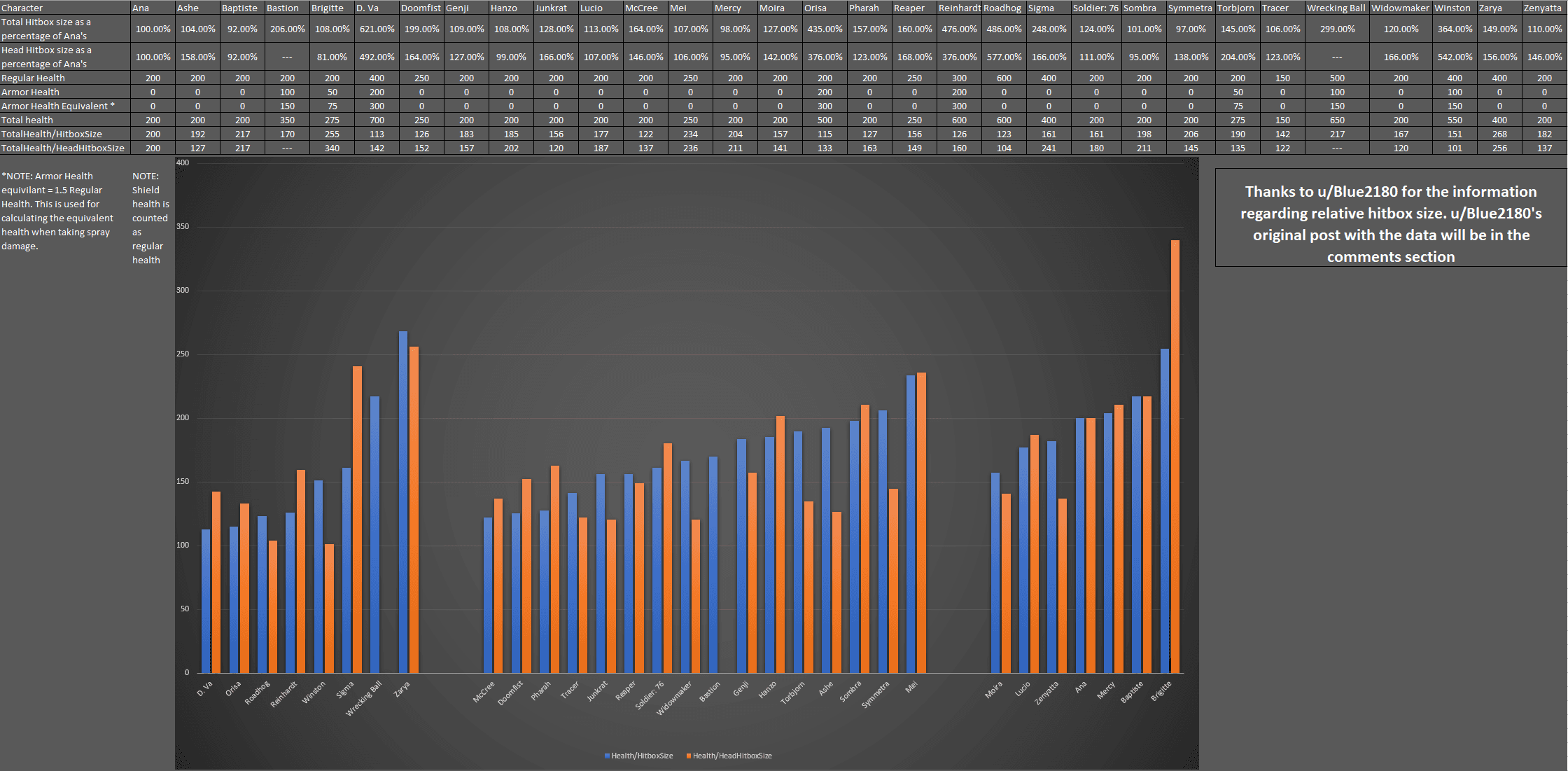Select the 'Thanks to u/Blue2180' text box
Image resolution: width=1568 pixels, height=771 pixels.
pyautogui.click(x=1391, y=217)
